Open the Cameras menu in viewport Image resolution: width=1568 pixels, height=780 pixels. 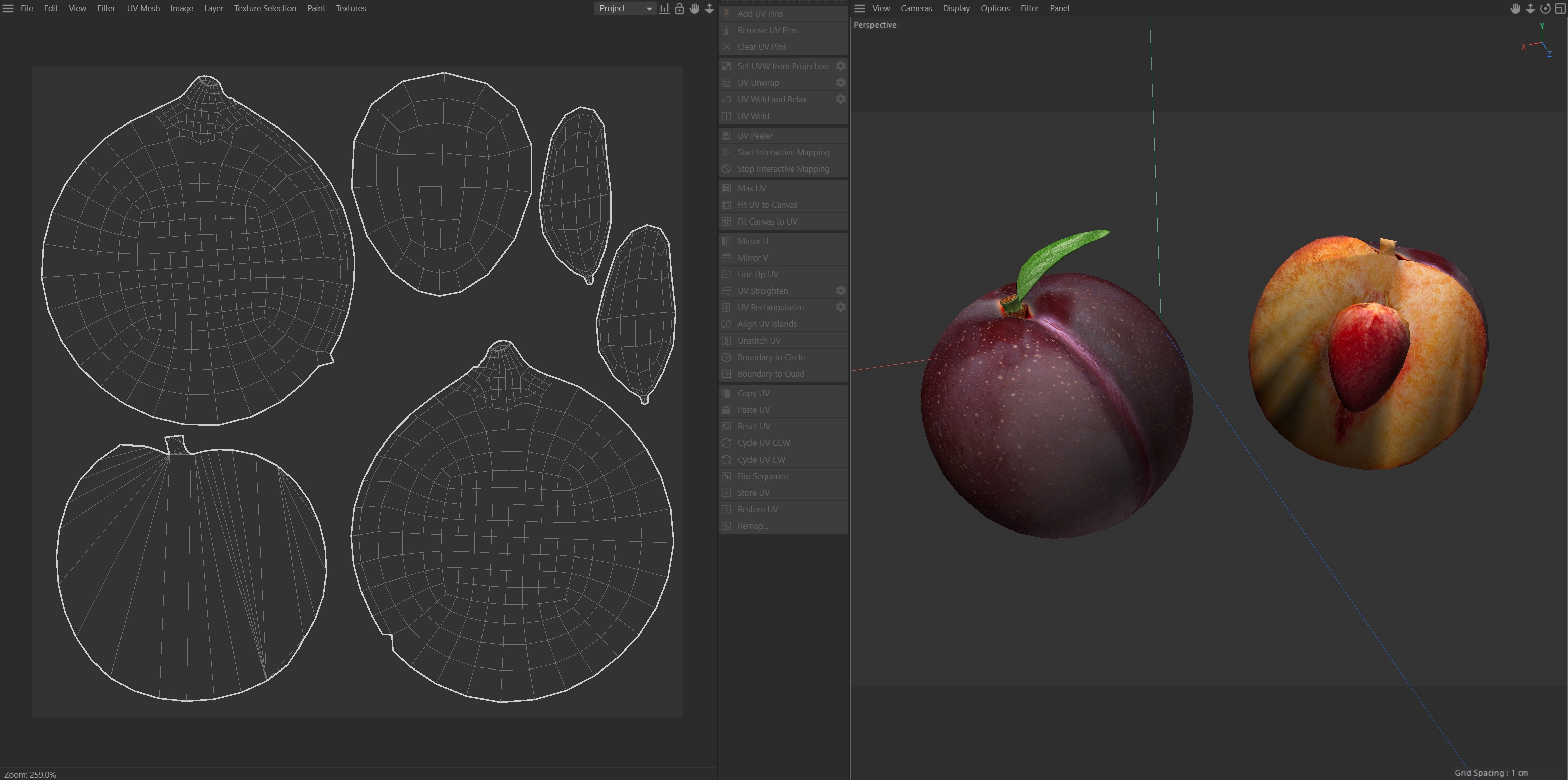pyautogui.click(x=916, y=9)
